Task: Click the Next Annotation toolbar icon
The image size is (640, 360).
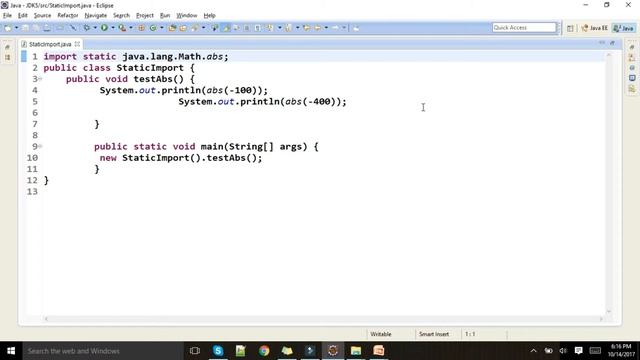Action: point(270,28)
